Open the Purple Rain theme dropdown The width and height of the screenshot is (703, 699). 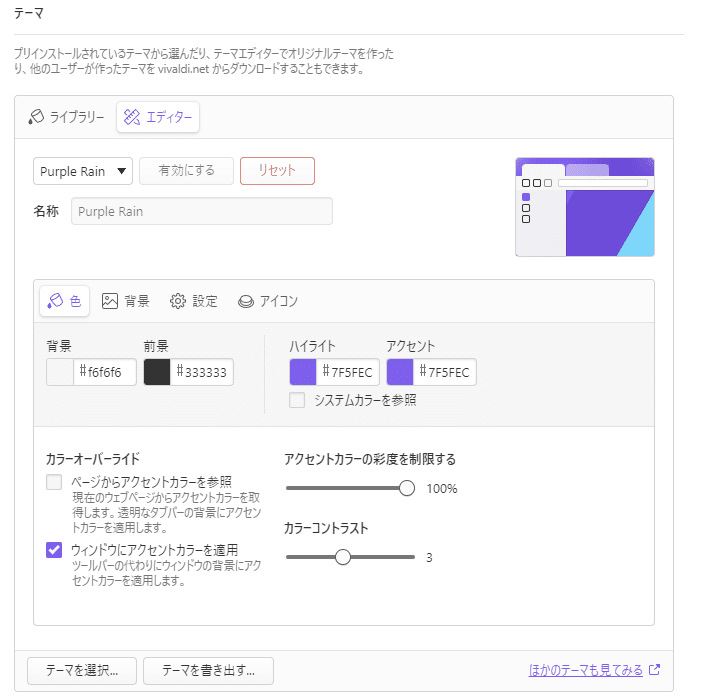coord(83,171)
